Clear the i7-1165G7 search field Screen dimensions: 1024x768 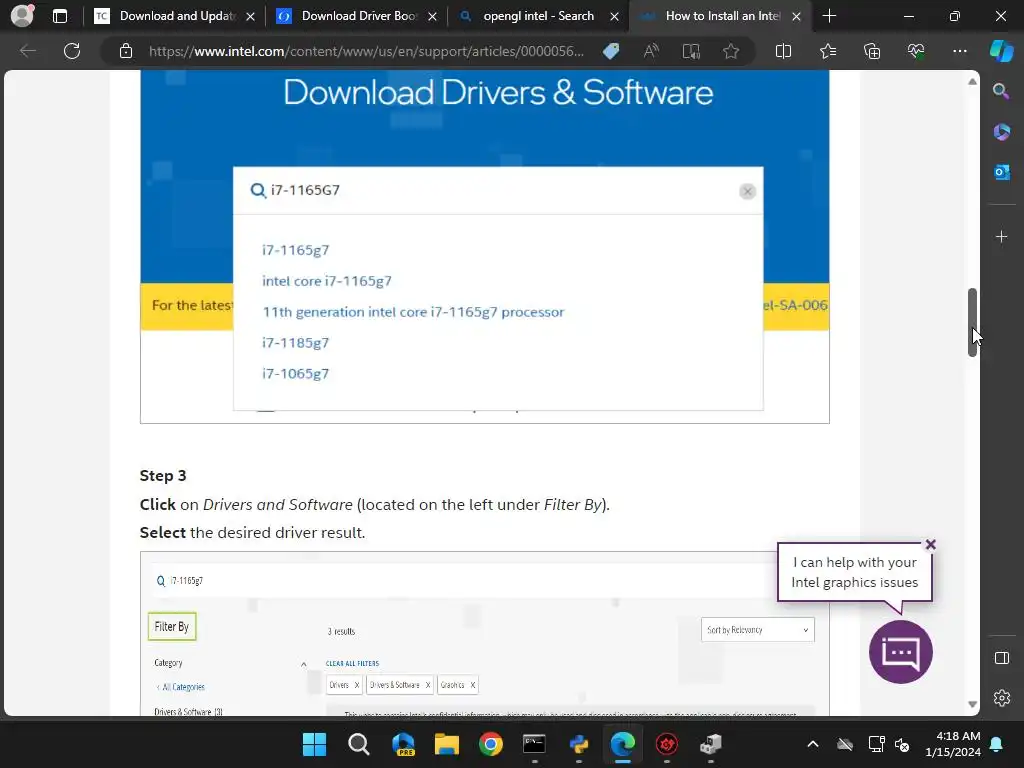click(747, 191)
